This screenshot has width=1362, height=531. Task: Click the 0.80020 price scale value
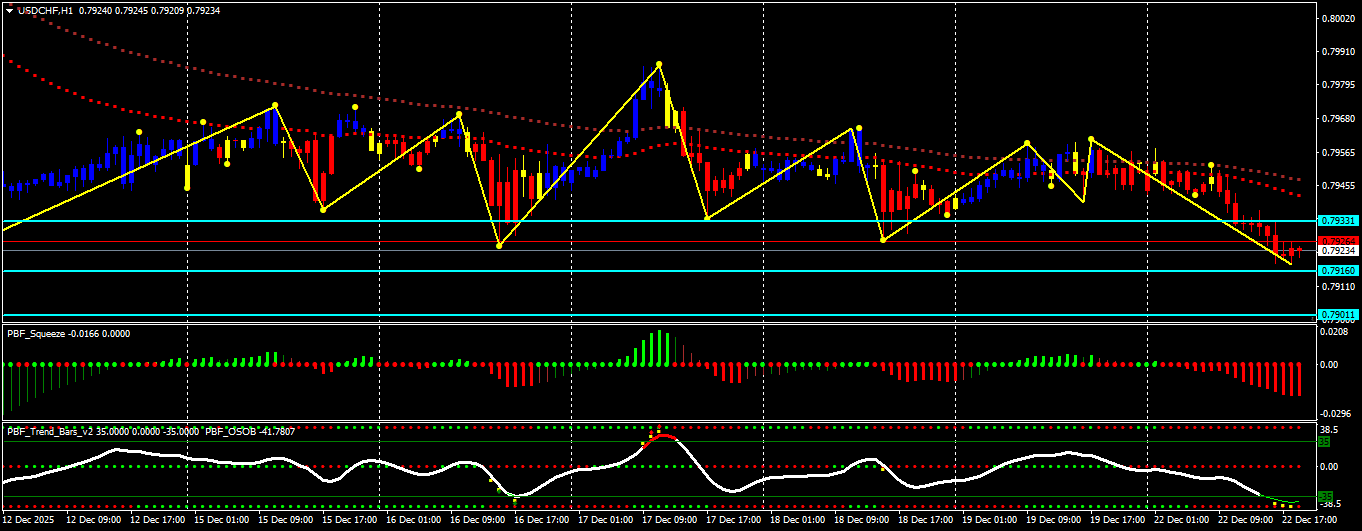1338,18
